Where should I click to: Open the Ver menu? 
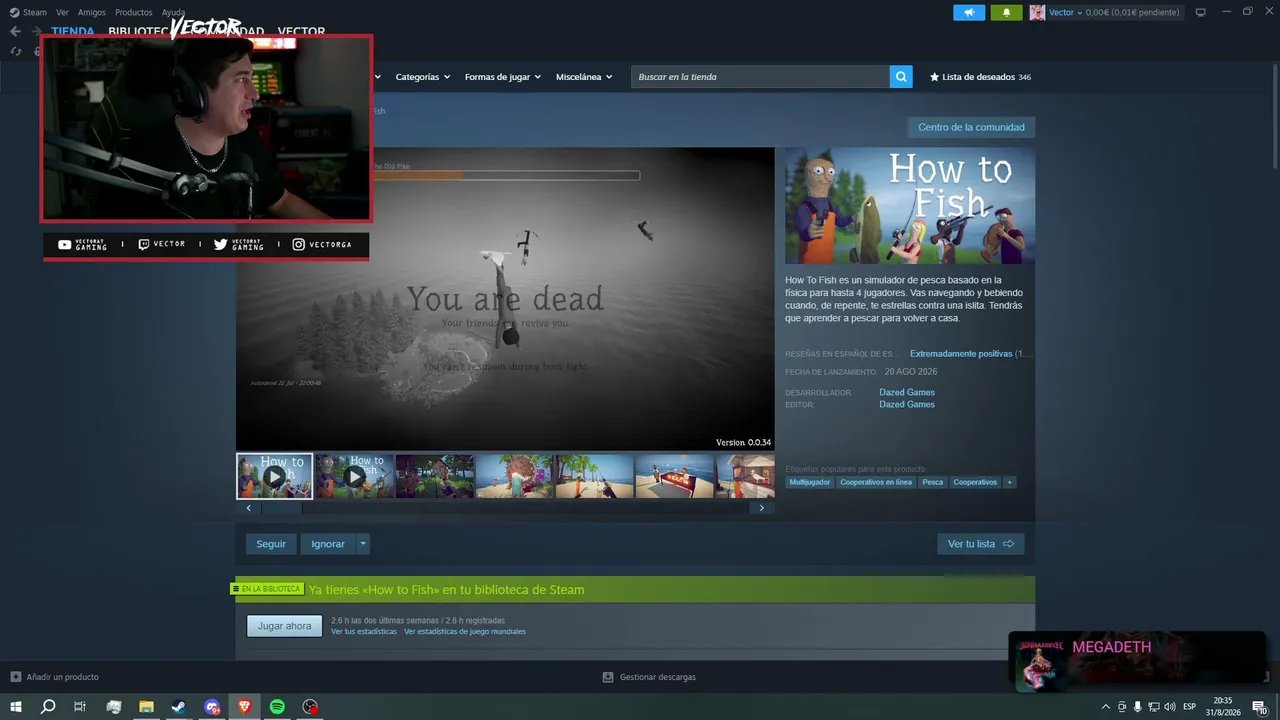click(62, 12)
